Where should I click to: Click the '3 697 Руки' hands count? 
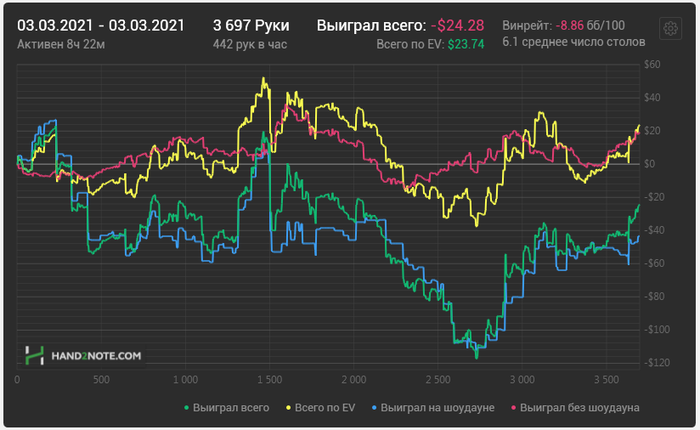click(x=251, y=25)
